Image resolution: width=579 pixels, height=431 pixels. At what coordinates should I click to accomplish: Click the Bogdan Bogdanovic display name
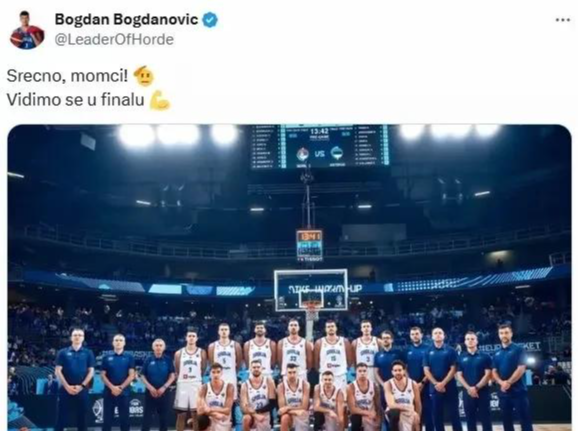tap(126, 19)
